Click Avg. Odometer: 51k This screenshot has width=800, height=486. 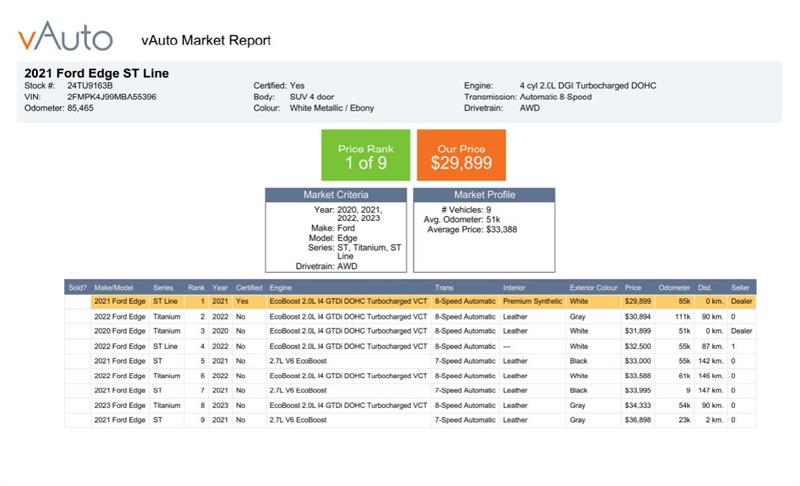tap(462, 220)
